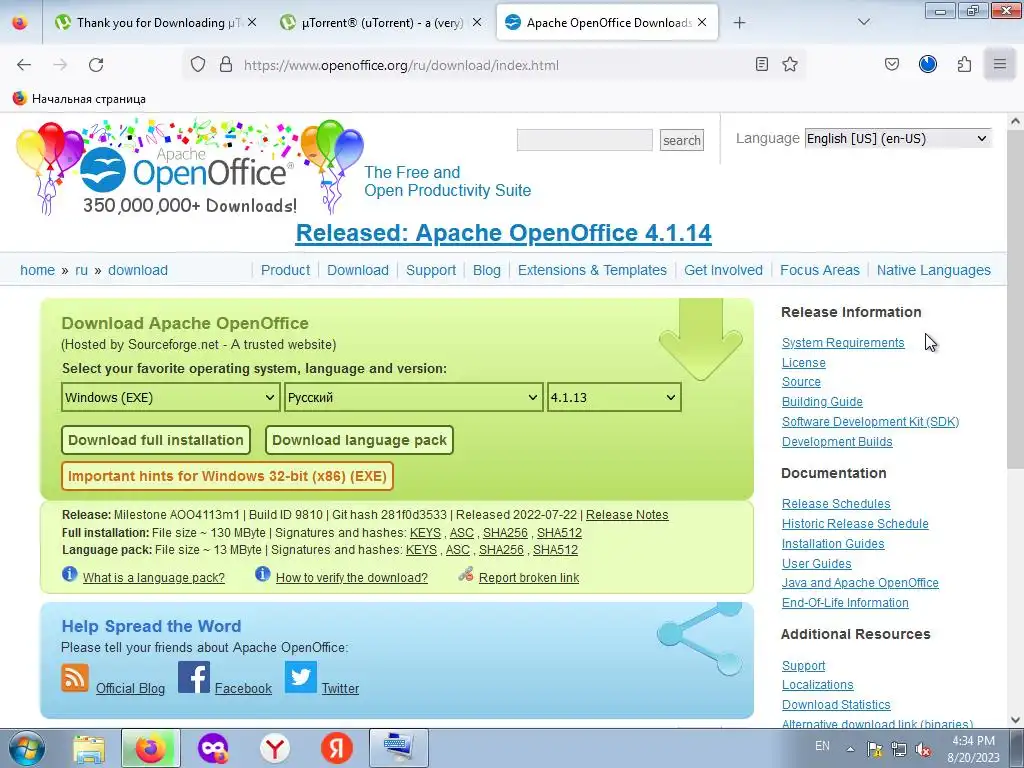Open the language dropdown showing Русский
The height and width of the screenshot is (768, 1024).
(413, 397)
